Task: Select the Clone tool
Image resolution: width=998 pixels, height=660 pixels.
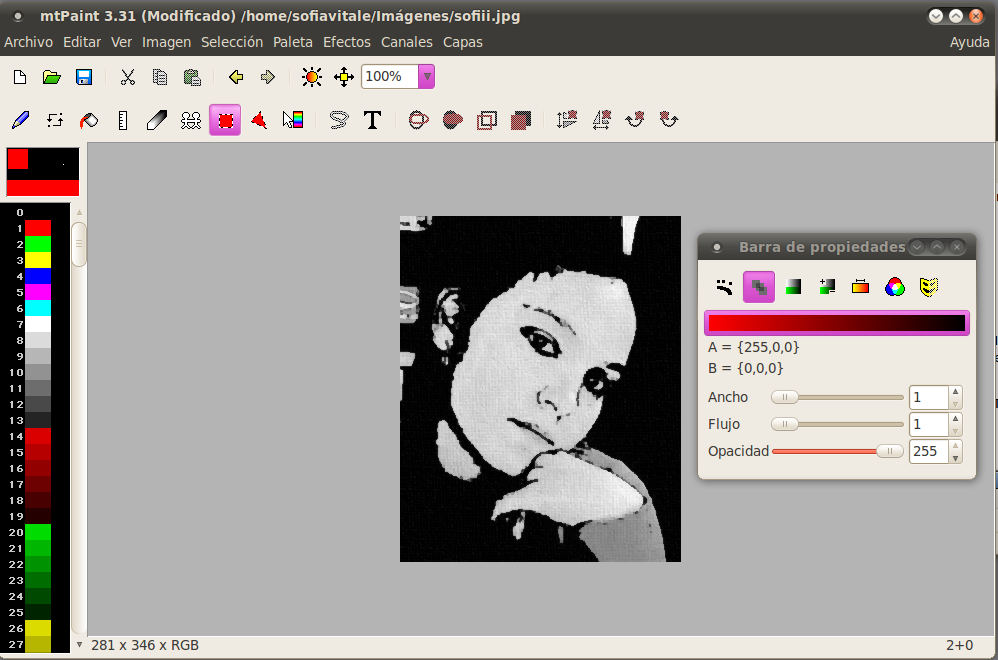Action: 190,120
